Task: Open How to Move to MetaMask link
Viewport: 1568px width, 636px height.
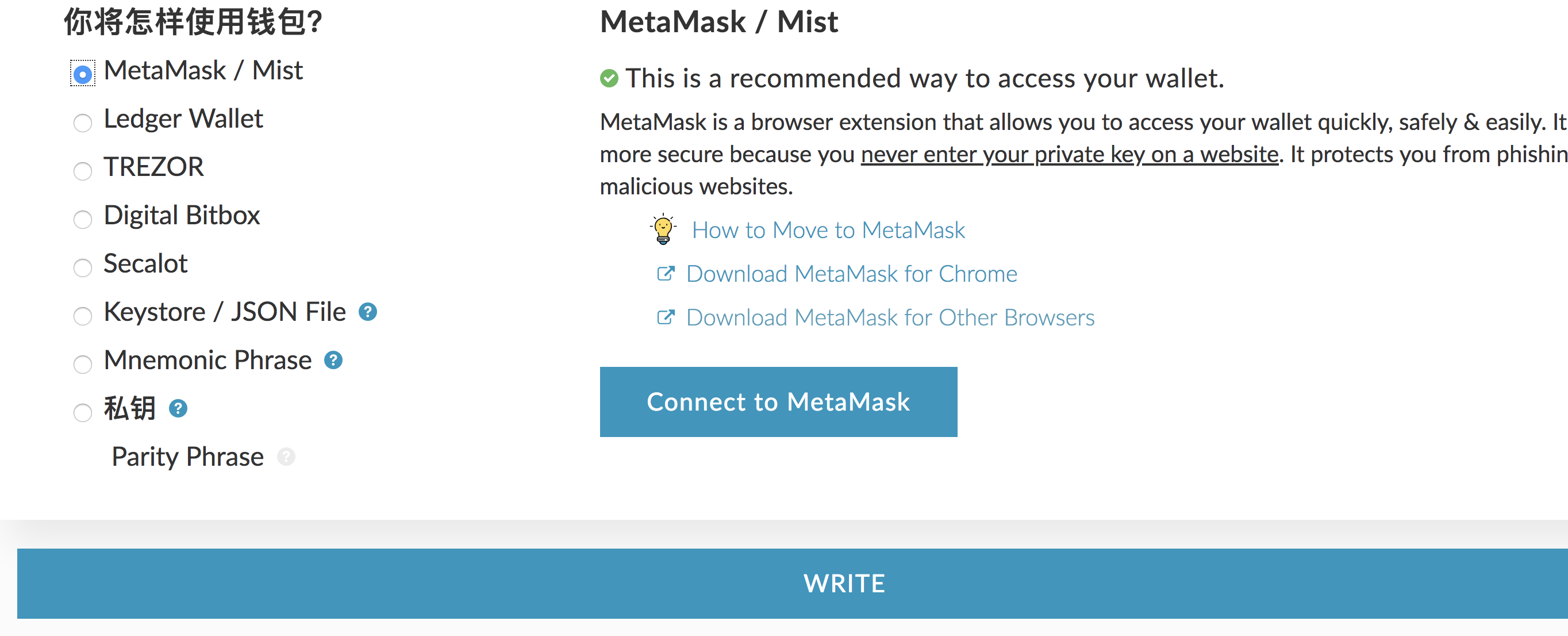Action: click(828, 230)
